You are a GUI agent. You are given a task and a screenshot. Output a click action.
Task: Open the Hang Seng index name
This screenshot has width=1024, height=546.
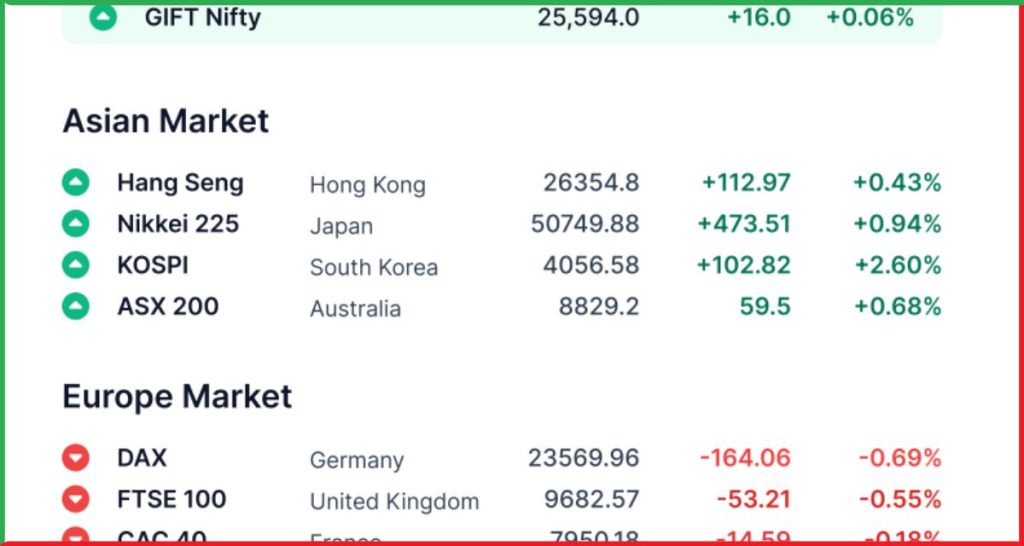(x=180, y=183)
